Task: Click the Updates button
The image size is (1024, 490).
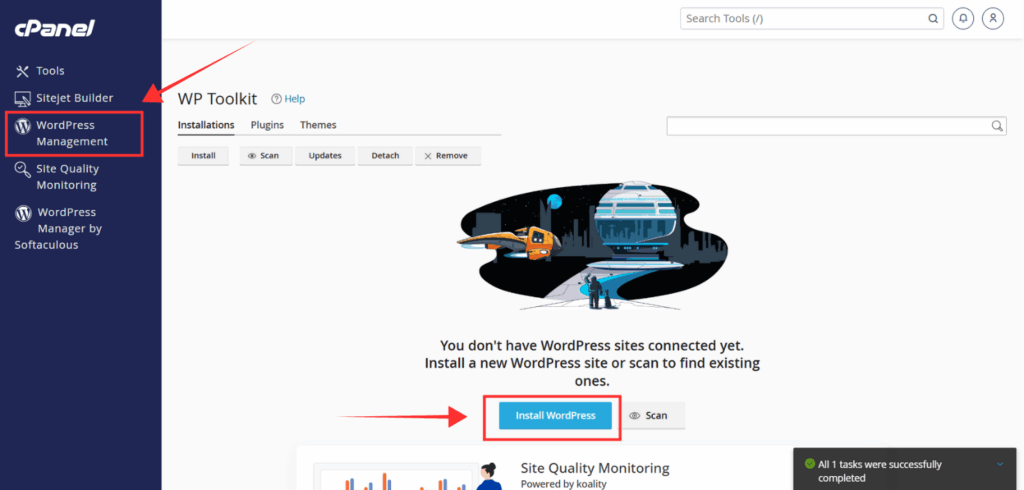Action: pos(325,156)
